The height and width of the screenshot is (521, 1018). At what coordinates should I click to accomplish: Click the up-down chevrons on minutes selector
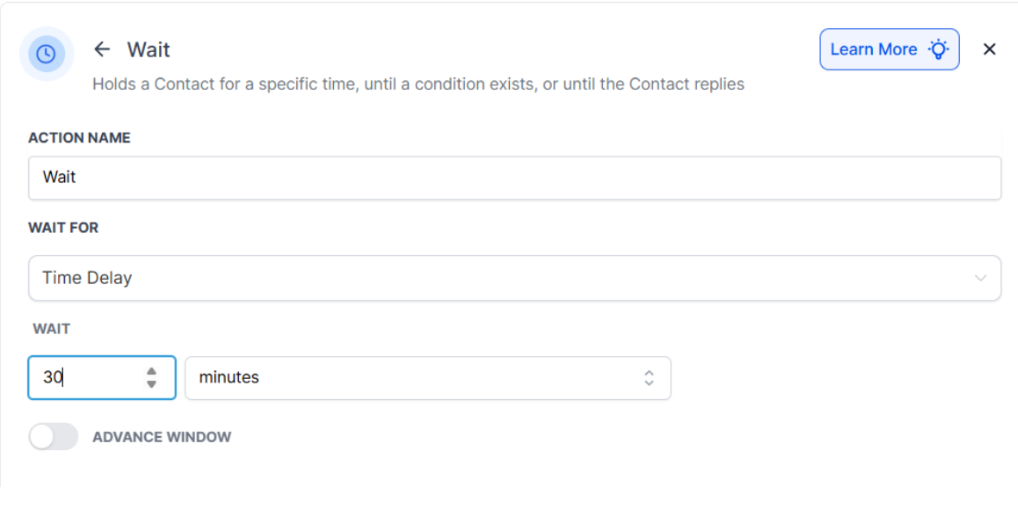click(649, 378)
